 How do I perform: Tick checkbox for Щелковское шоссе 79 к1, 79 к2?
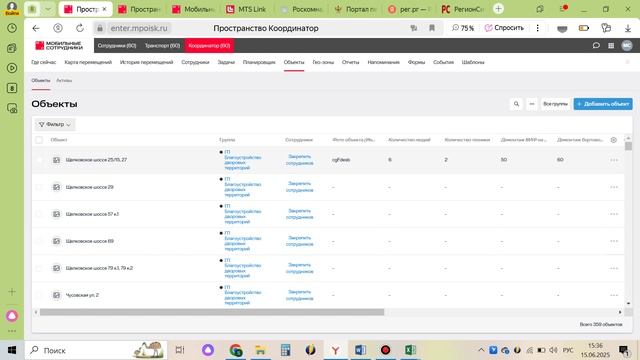click(x=39, y=268)
